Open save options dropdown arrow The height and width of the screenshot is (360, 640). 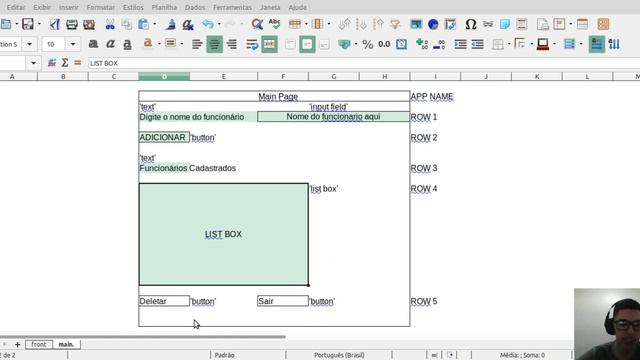click(x=39, y=24)
